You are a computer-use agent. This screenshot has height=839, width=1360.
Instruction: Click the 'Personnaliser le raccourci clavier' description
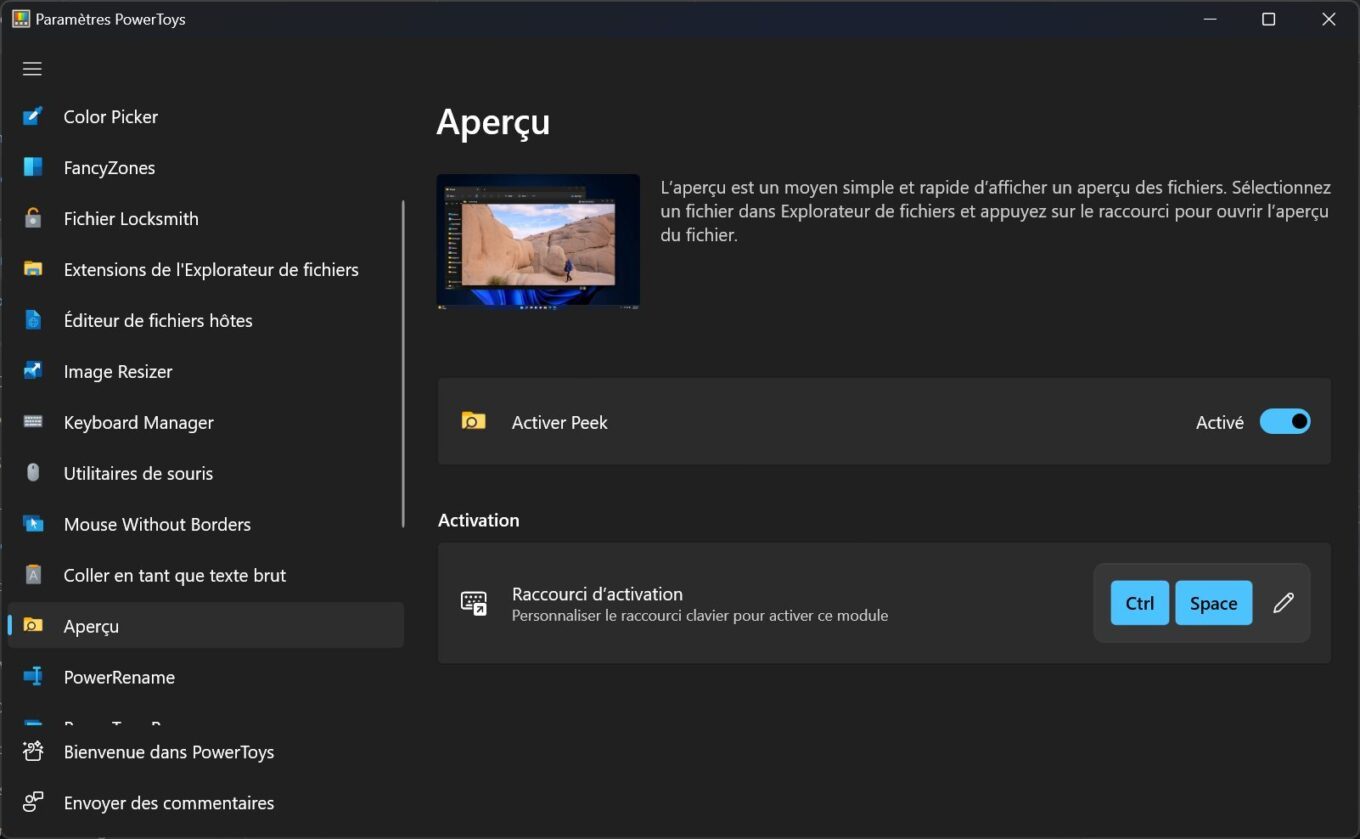point(700,616)
